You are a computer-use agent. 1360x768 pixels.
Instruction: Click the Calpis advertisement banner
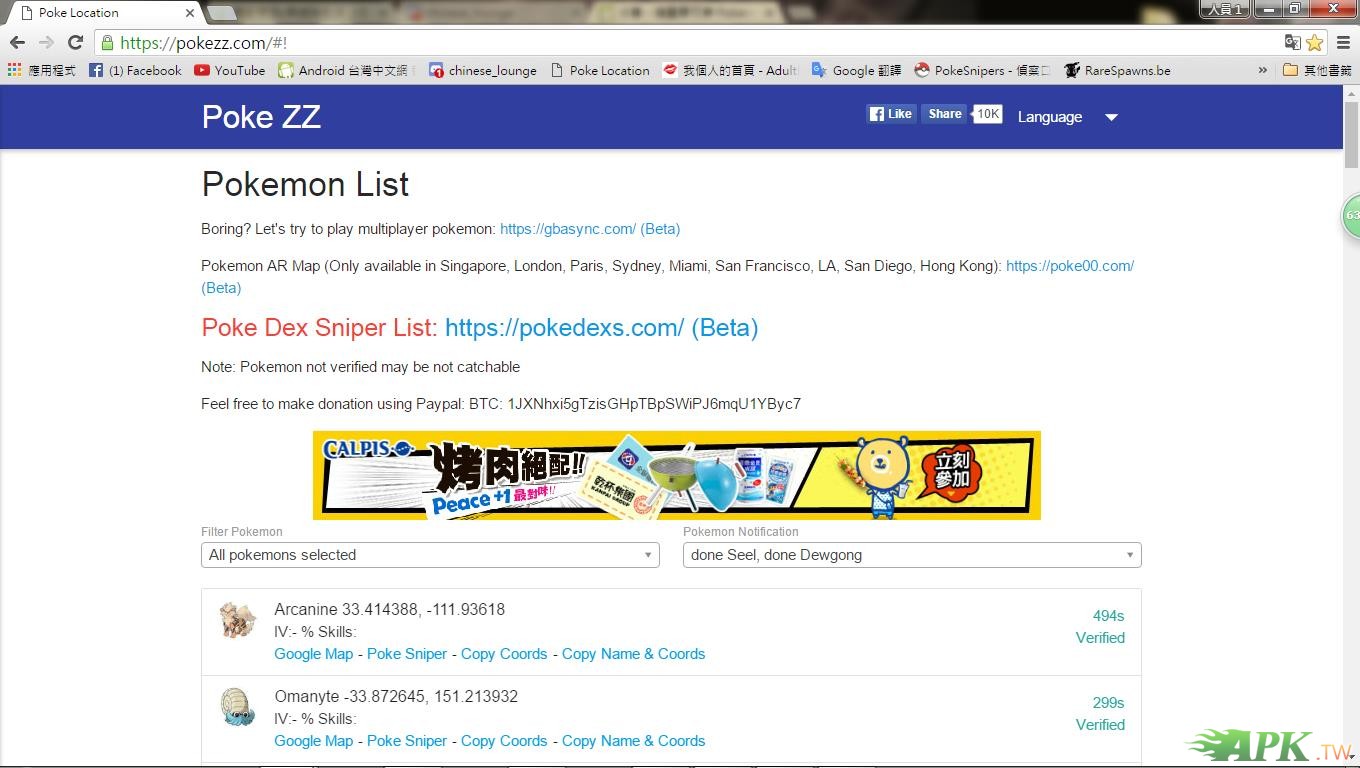[x=677, y=475]
